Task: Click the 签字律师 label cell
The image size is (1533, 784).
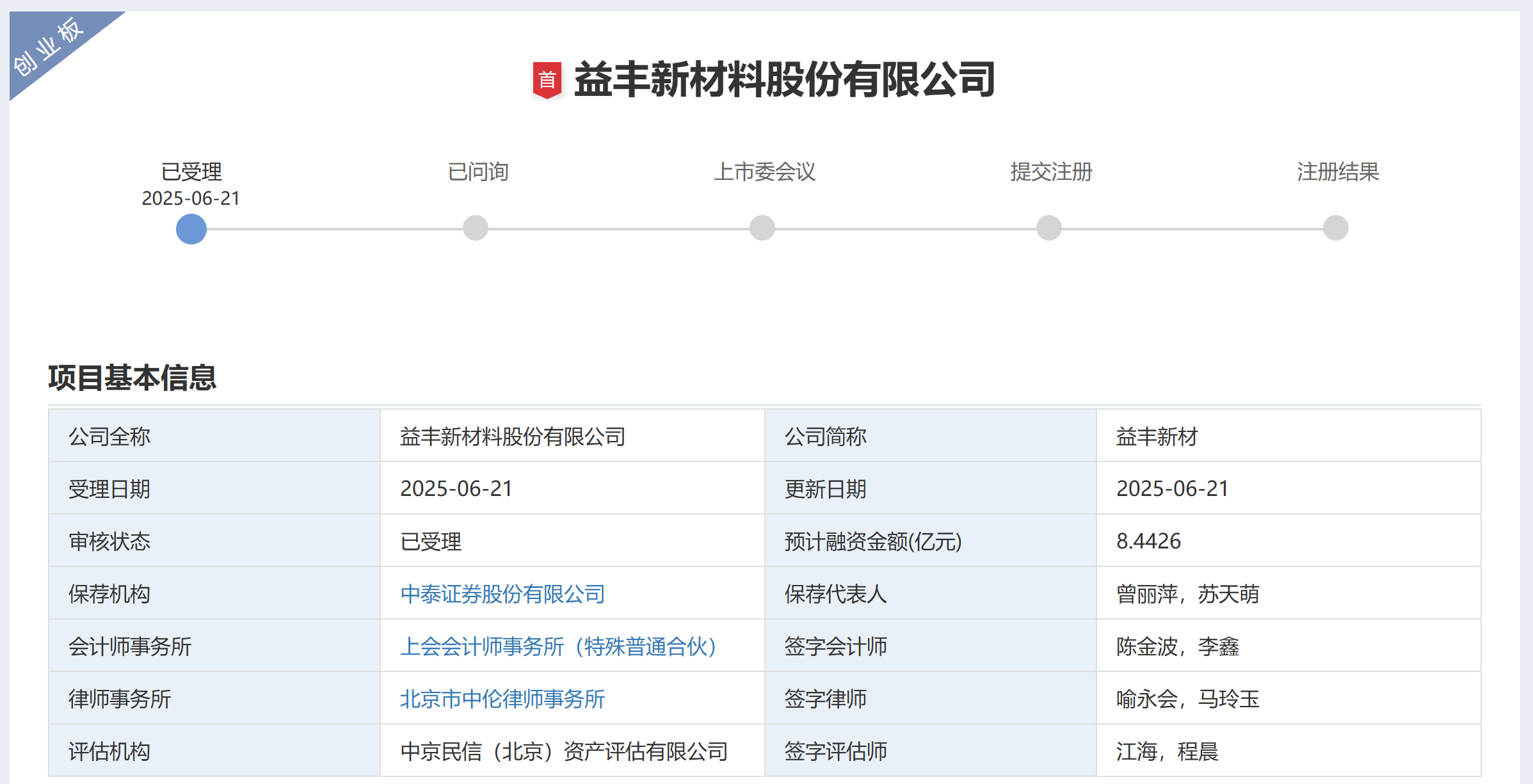Action: [931, 698]
